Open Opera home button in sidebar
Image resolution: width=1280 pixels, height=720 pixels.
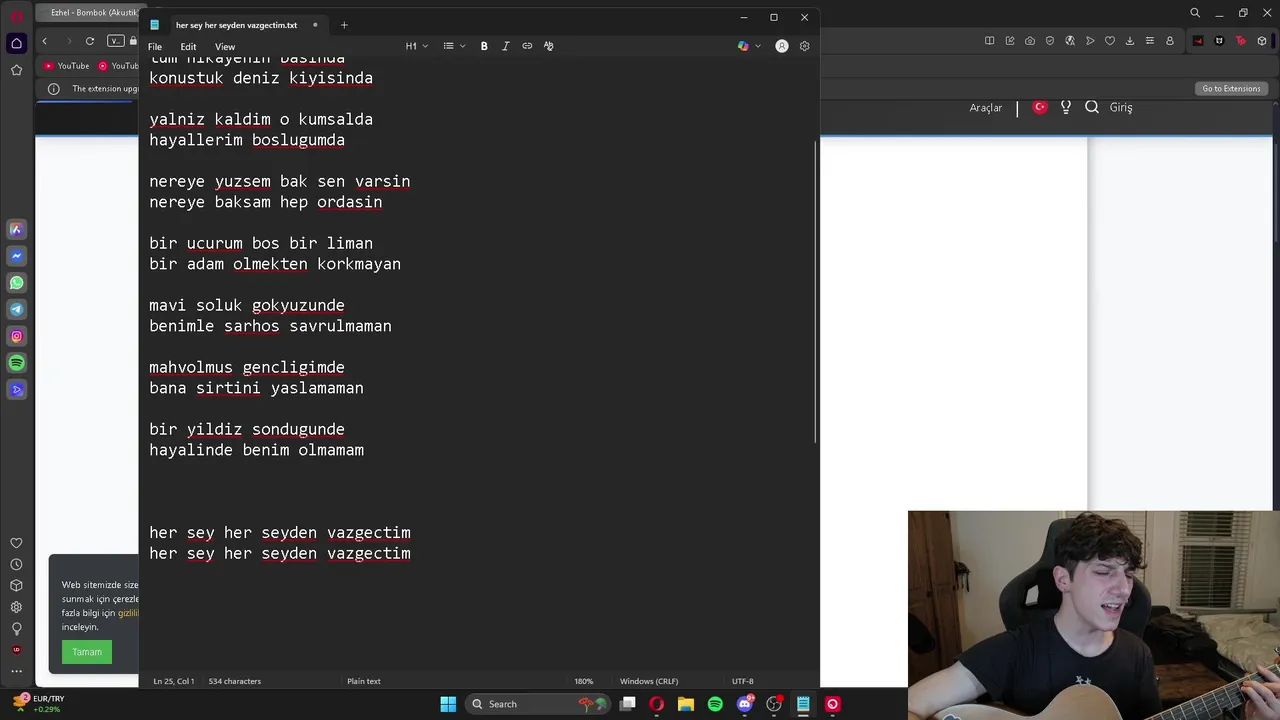pyautogui.click(x=16, y=43)
